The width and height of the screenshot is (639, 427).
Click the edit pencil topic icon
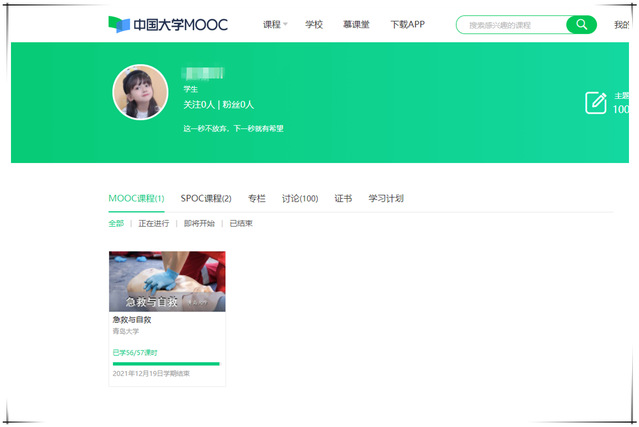[595, 103]
